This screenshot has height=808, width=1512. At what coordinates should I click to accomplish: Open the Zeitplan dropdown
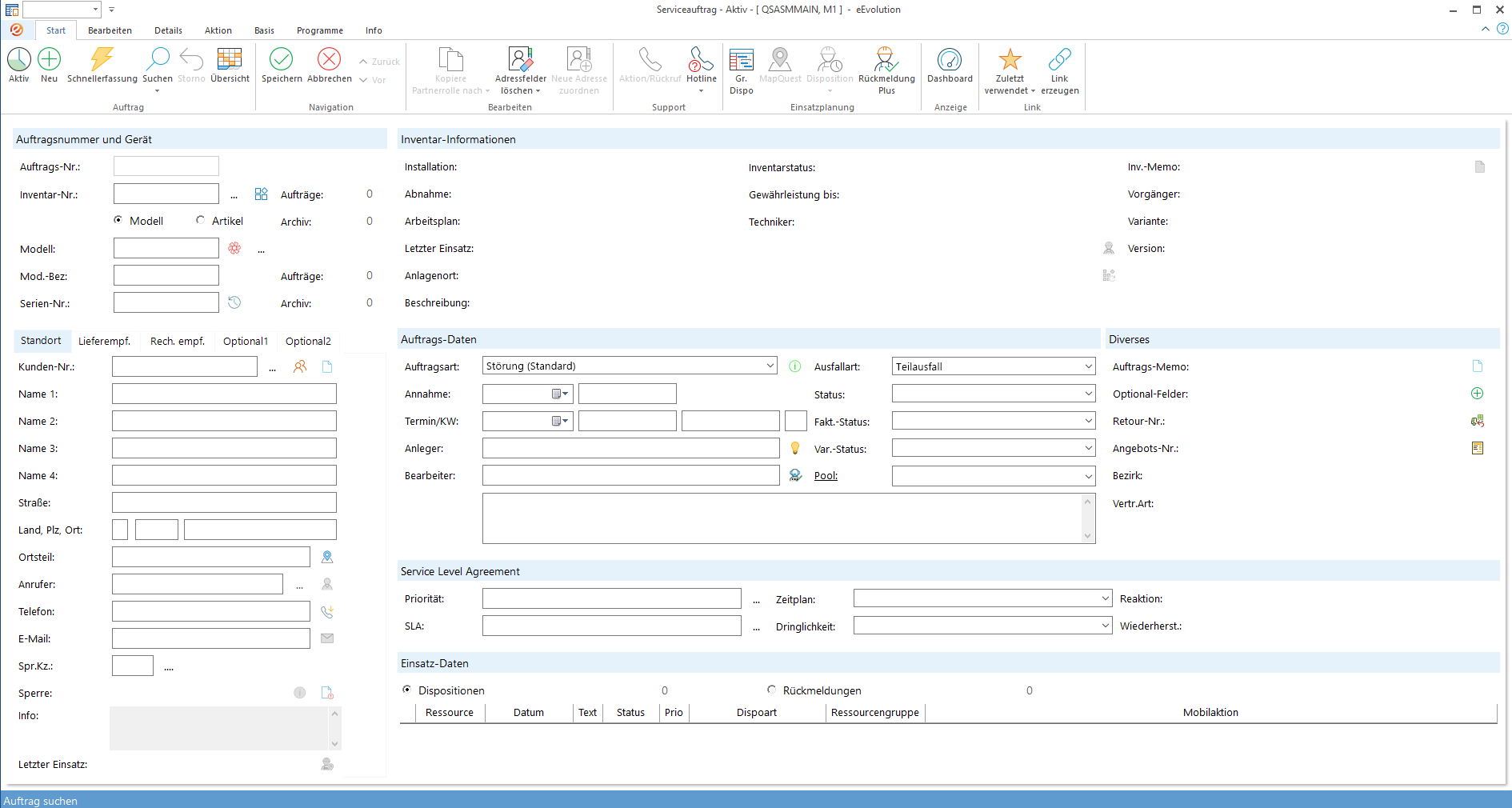(x=1105, y=598)
